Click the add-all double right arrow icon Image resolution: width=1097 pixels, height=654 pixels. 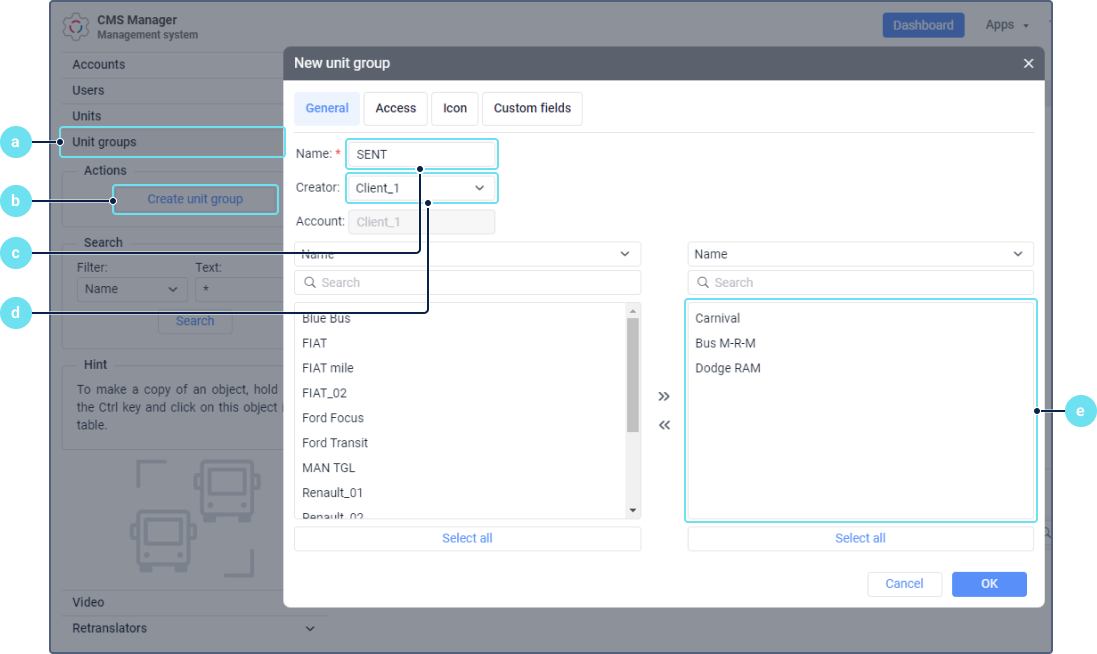click(x=664, y=397)
